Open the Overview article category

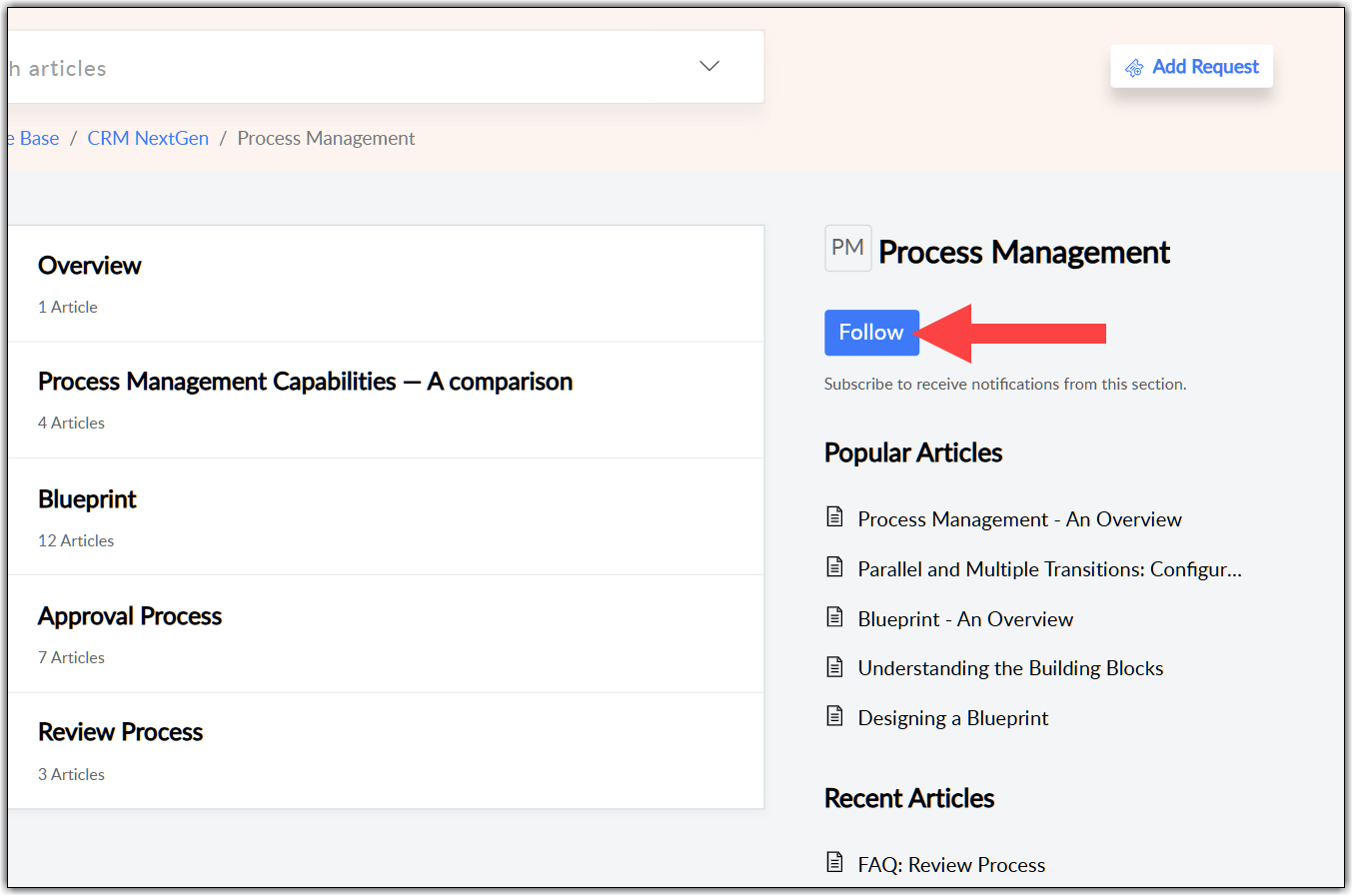pyautogui.click(x=90, y=266)
